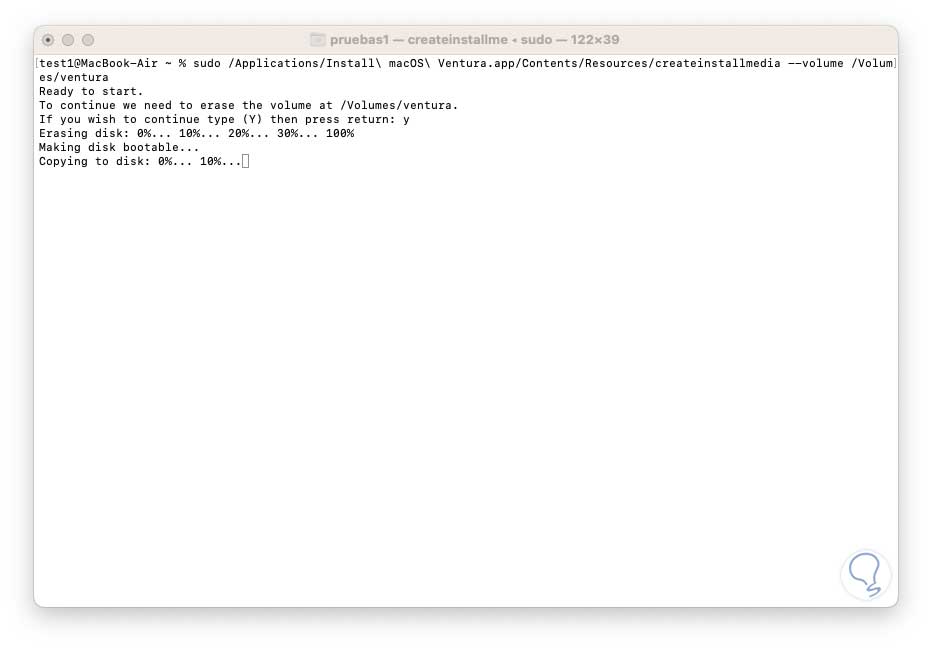Click the 'Ready to start.' line
932x649 pixels.
[x=91, y=91]
